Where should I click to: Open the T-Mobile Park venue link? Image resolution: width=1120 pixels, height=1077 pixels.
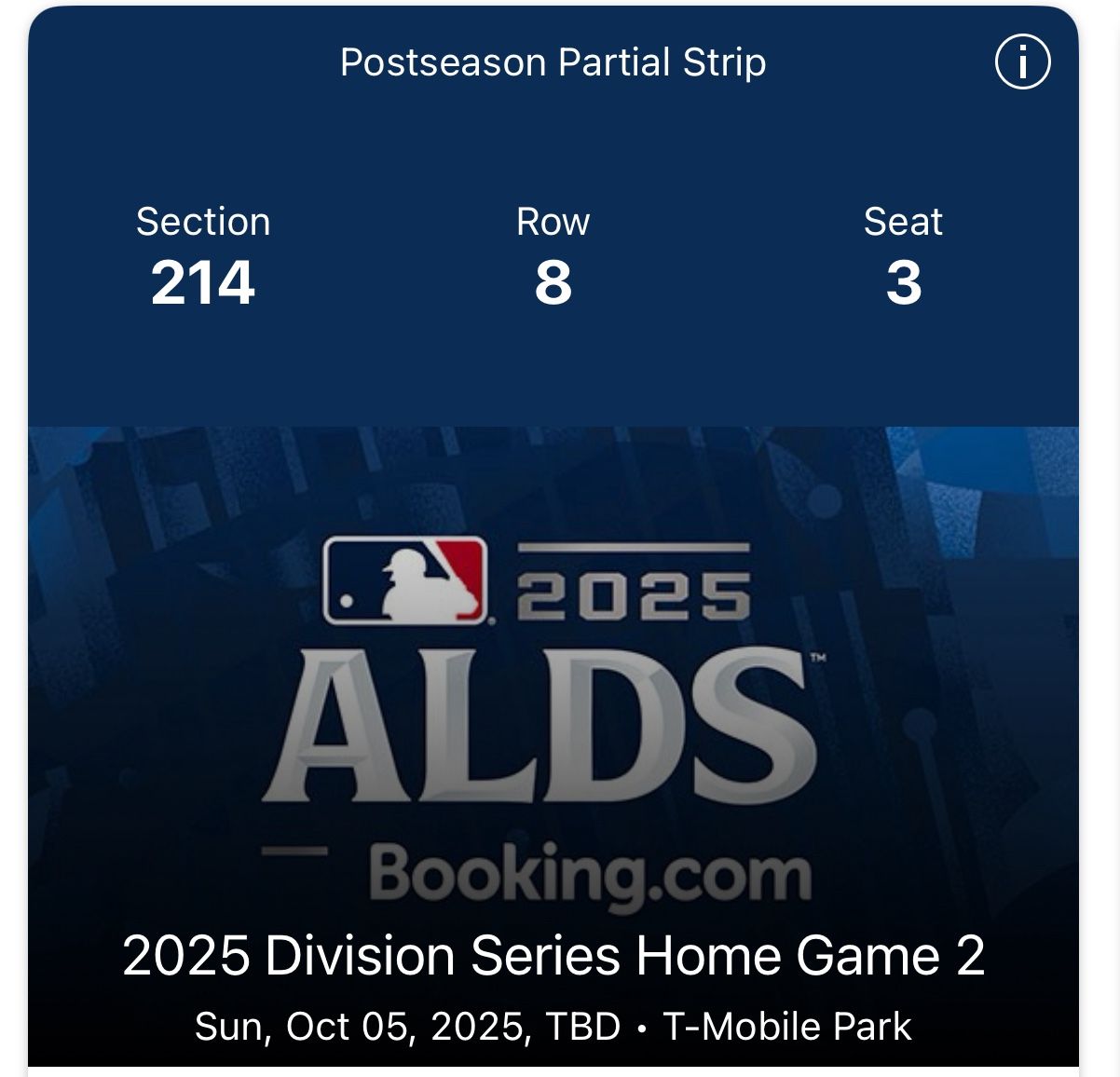coord(786,1027)
